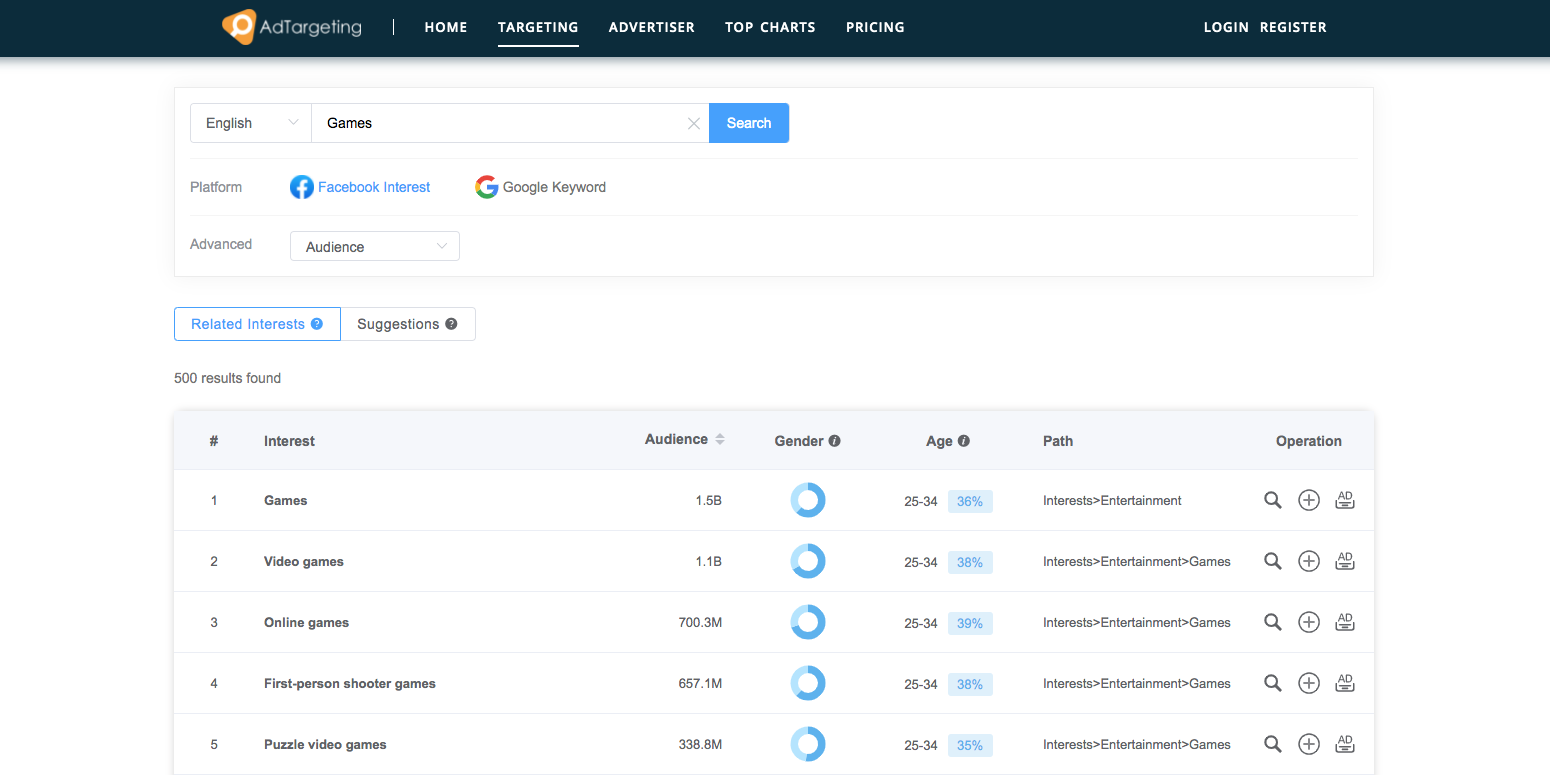Click the AD icon in Games row
The width and height of the screenshot is (1550, 775).
pyautogui.click(x=1345, y=500)
